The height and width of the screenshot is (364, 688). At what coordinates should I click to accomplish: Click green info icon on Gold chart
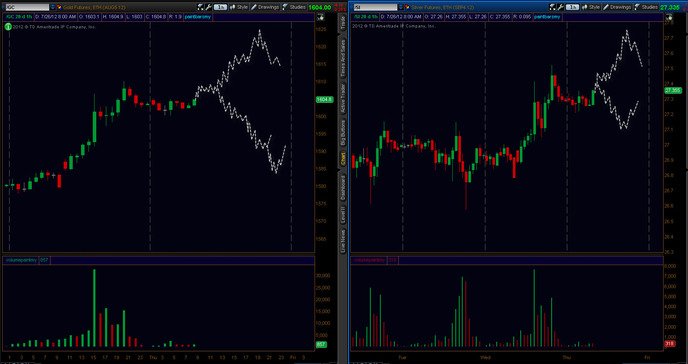point(8,27)
